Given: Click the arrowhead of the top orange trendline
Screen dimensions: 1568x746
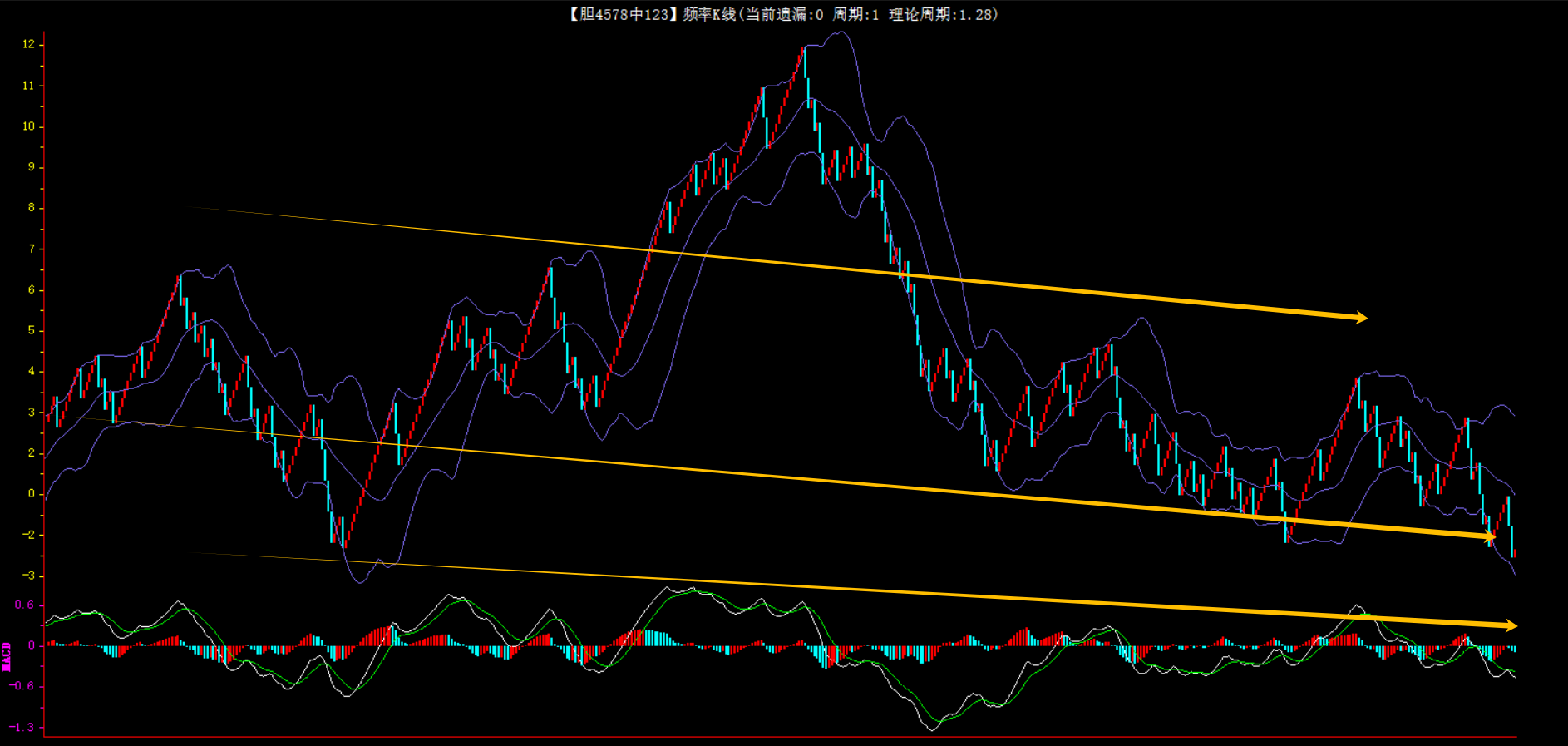Looking at the screenshot, I should [x=1361, y=317].
